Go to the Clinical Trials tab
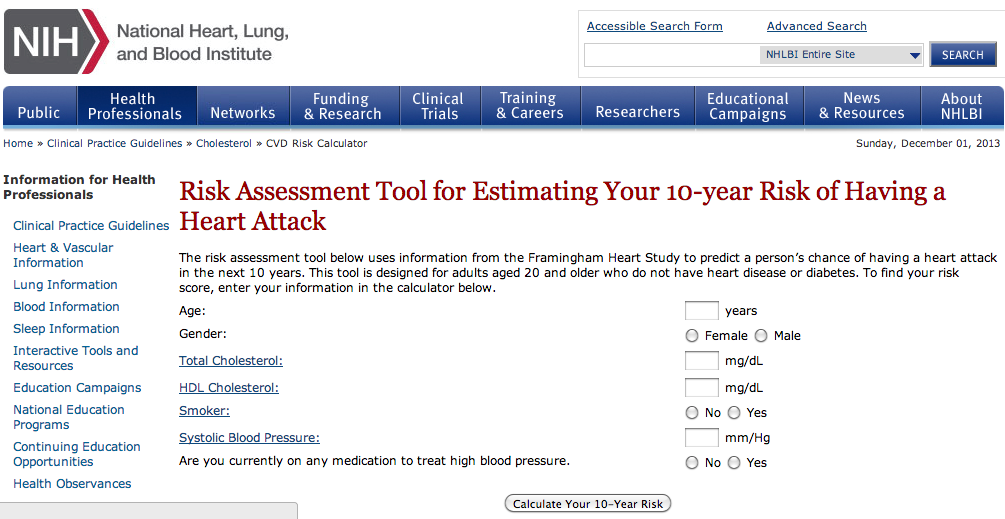Image resolution: width=1005 pixels, height=519 pixels. pos(438,106)
